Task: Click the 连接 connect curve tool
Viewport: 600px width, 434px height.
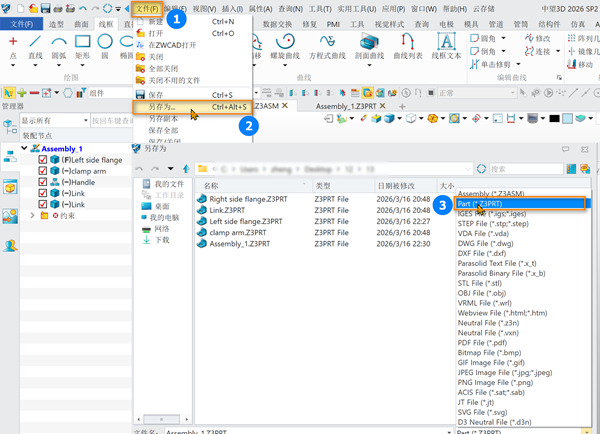Action: (x=538, y=51)
